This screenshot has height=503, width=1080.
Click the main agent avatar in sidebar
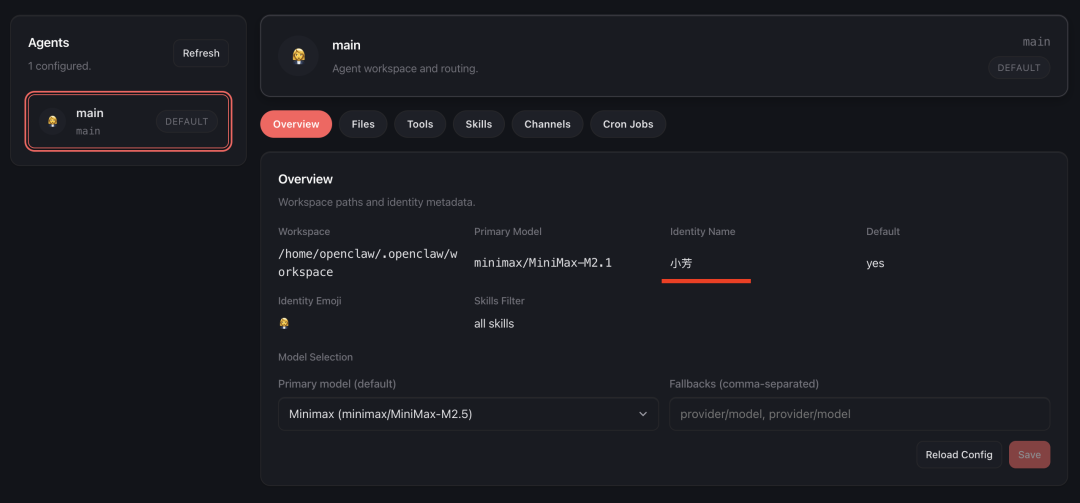(52, 121)
